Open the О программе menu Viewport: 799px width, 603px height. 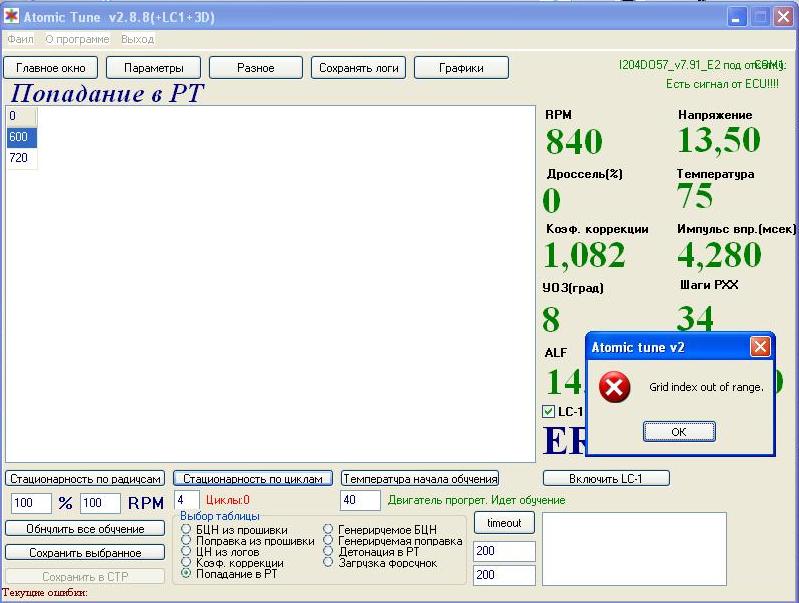(77, 39)
